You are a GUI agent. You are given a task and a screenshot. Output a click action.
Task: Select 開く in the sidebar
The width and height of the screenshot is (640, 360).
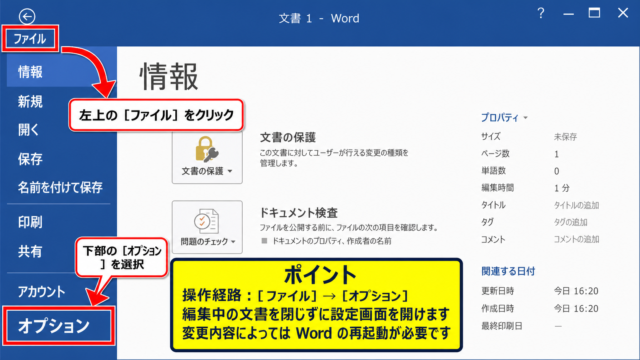[x=28, y=130]
